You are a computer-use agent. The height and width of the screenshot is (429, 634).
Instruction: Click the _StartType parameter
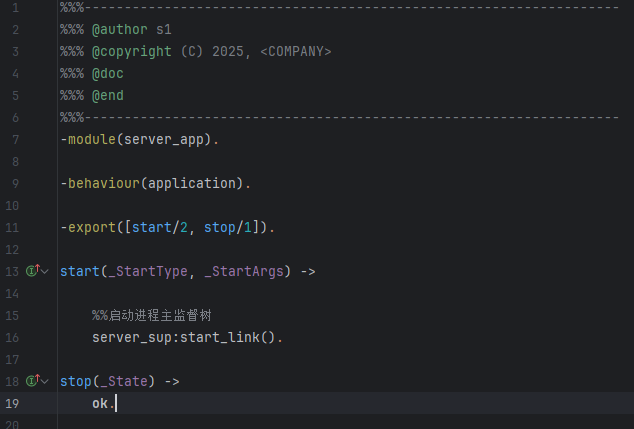[x=148, y=271]
